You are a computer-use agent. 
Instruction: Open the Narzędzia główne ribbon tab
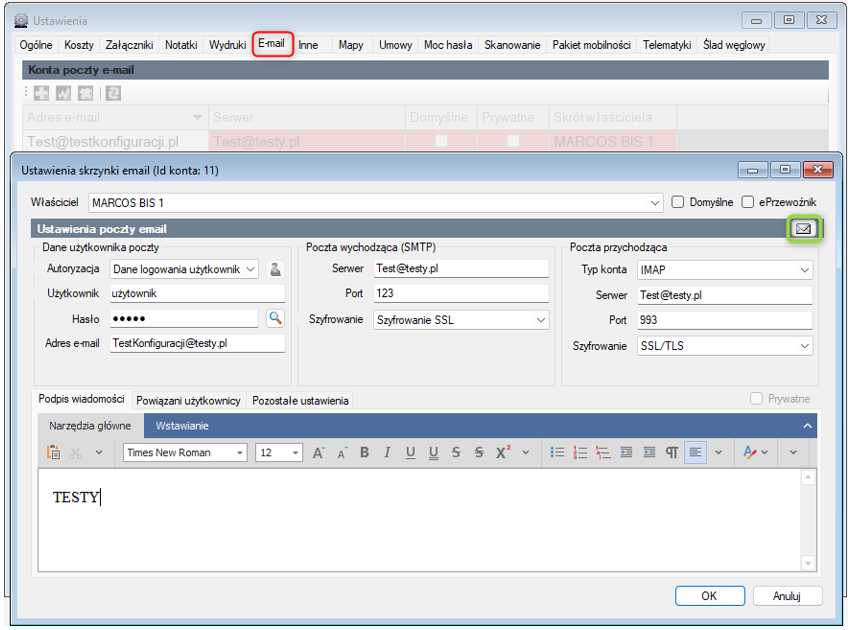click(x=90, y=426)
